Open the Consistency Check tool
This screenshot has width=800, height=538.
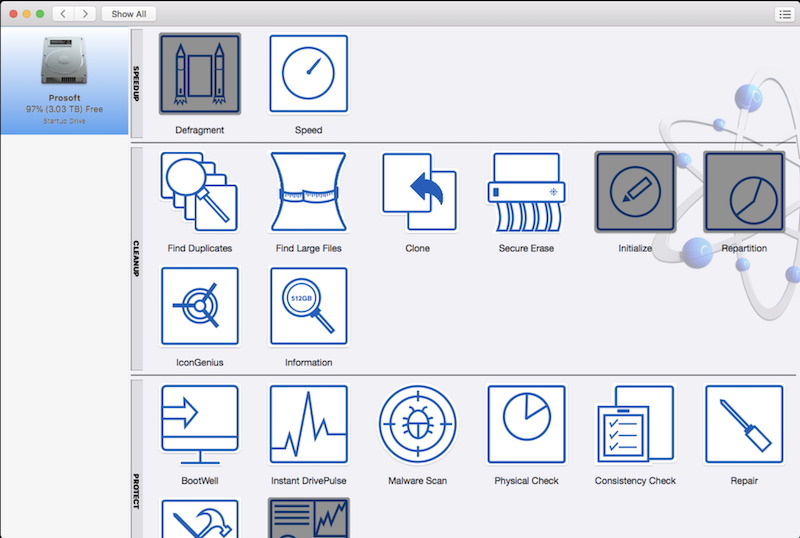click(635, 424)
